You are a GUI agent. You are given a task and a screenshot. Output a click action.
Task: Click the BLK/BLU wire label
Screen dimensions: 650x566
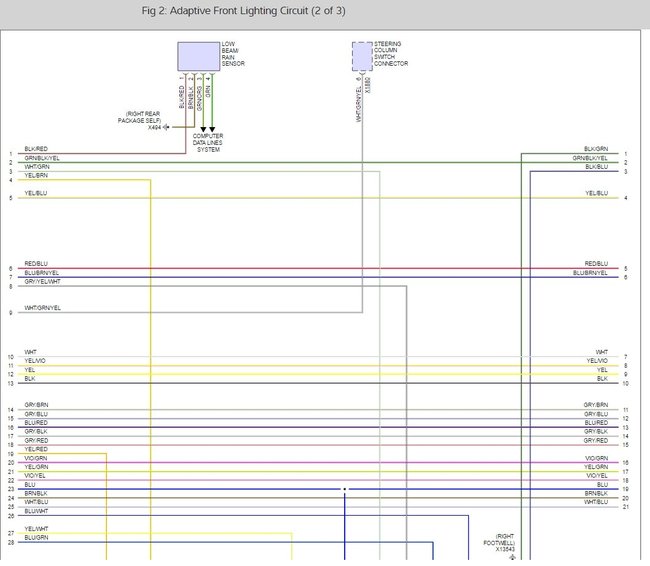(597, 167)
